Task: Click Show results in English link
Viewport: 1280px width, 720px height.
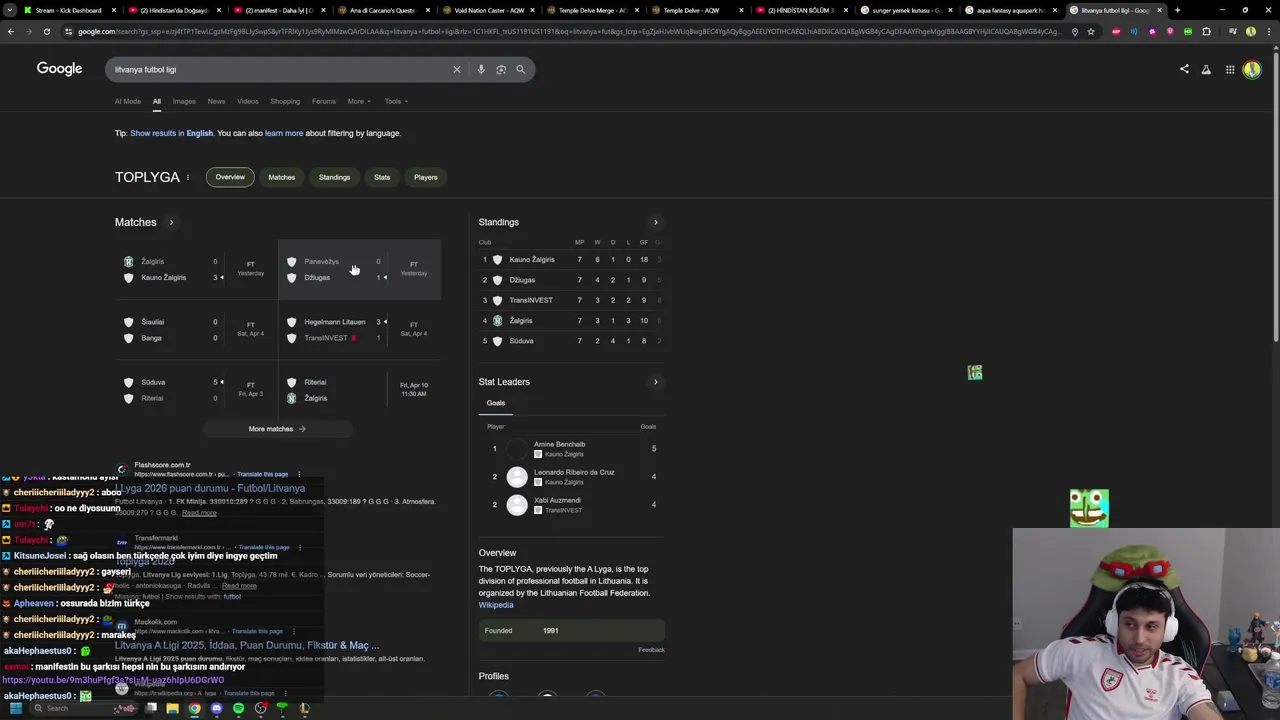Action: 171,133
